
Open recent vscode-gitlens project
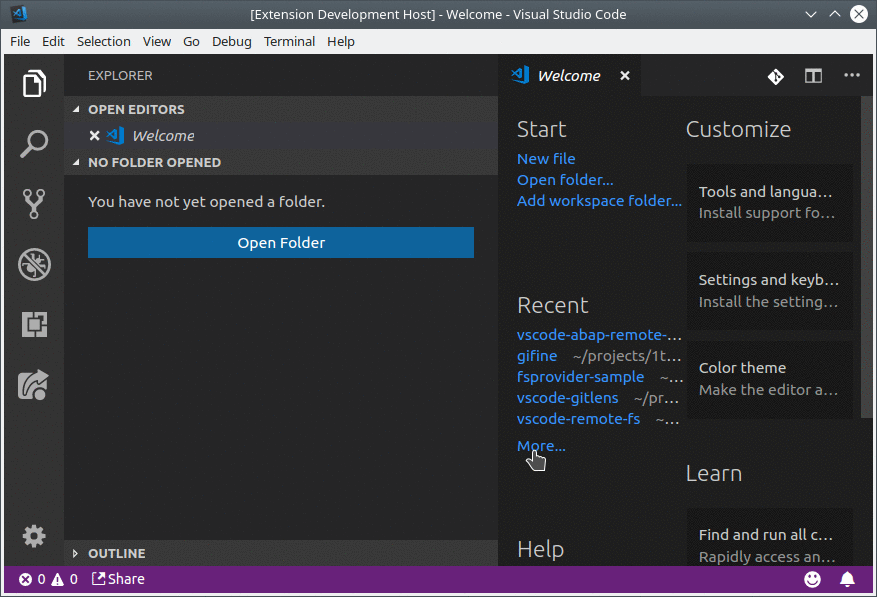click(567, 398)
